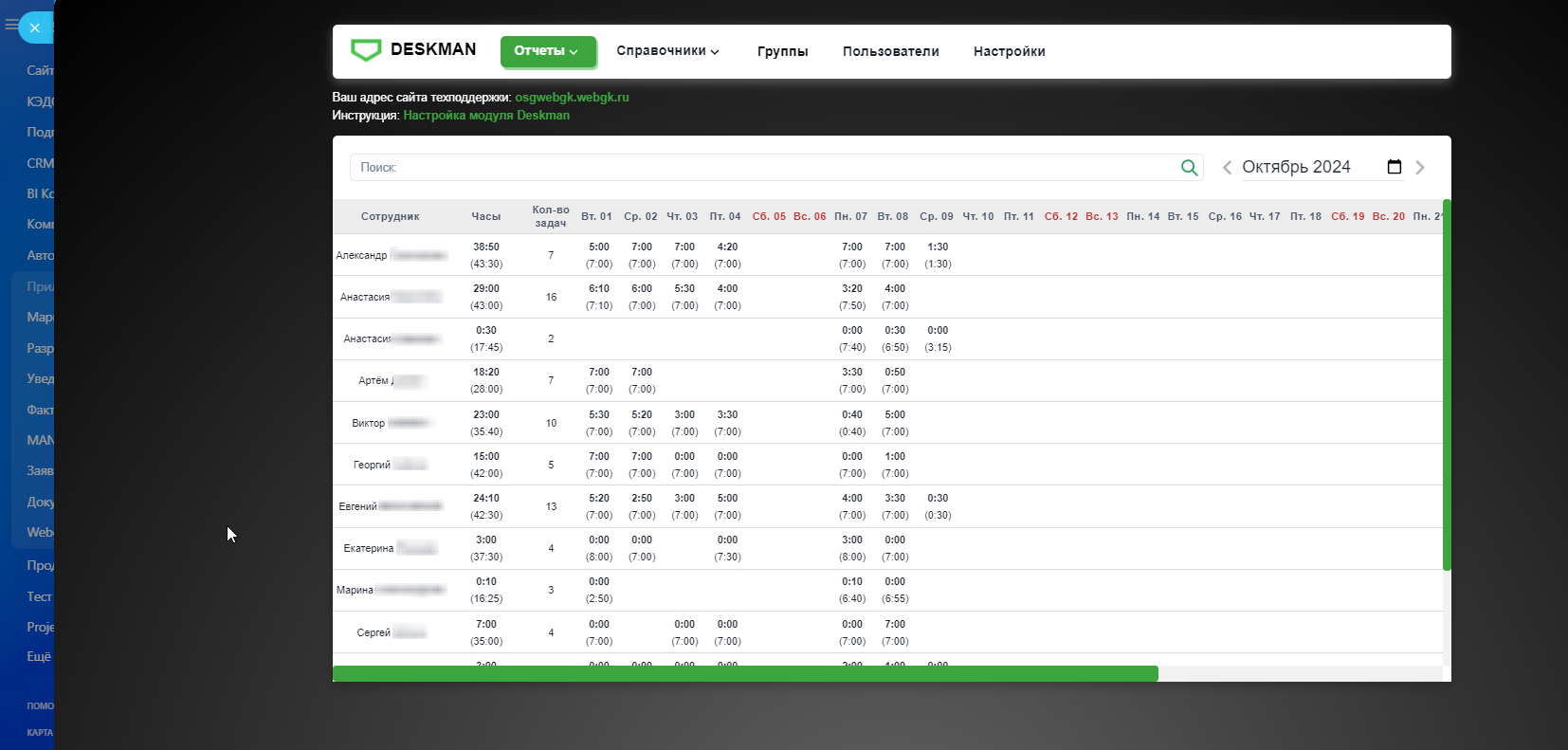Select CRM in the left sidebar

click(40, 163)
